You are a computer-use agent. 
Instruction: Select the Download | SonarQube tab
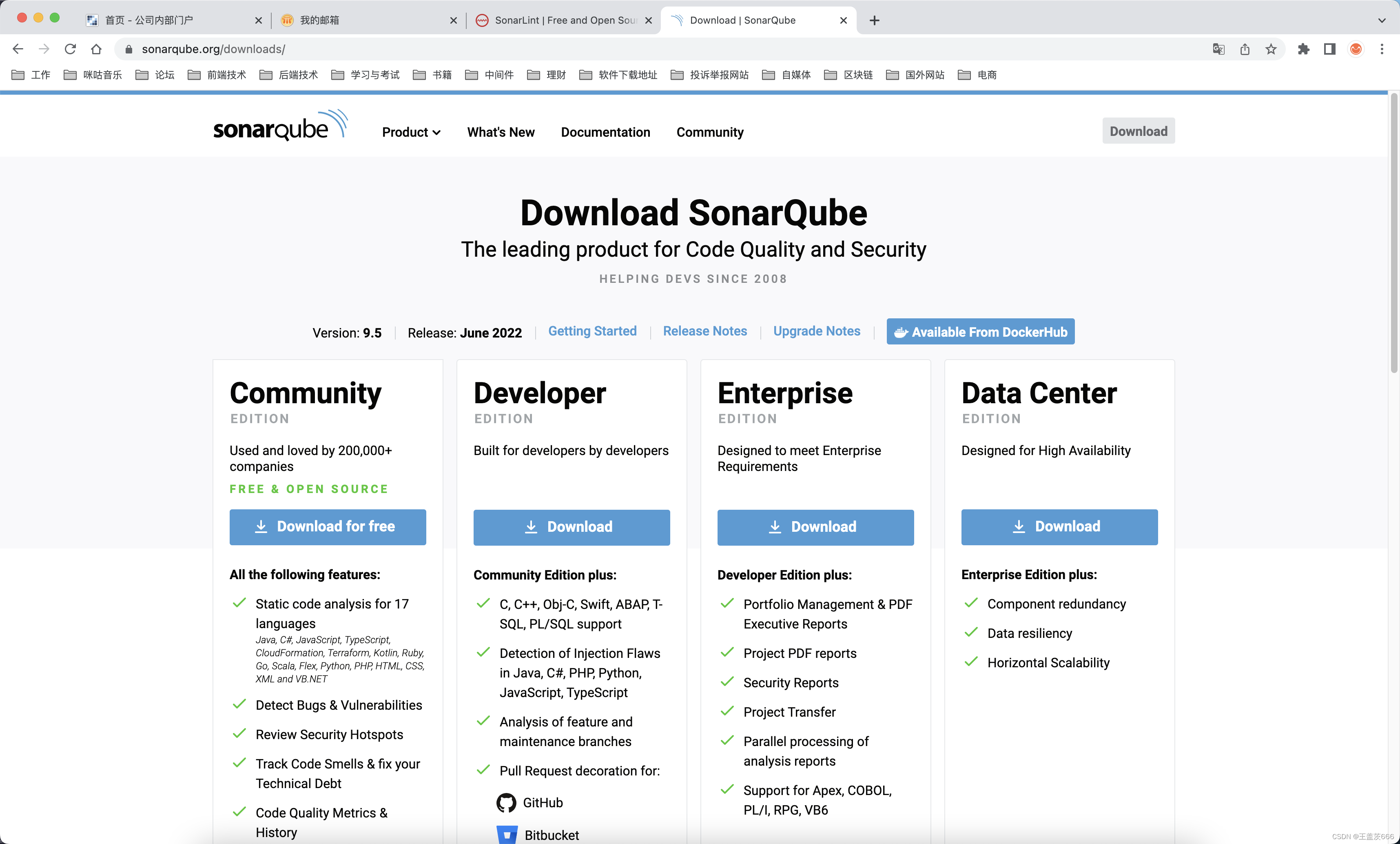click(x=758, y=20)
